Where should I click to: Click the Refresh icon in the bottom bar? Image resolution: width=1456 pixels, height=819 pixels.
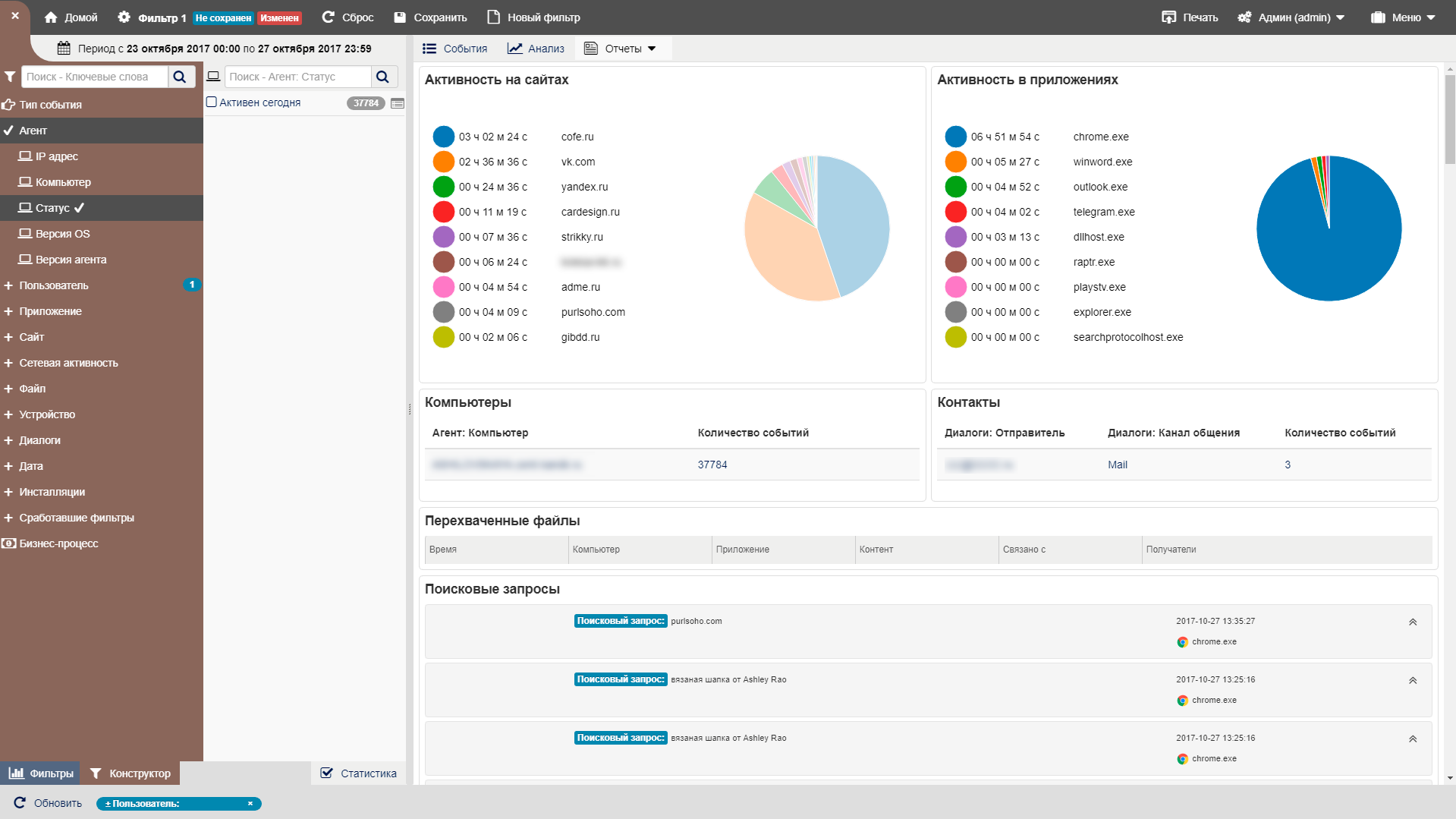(20, 803)
